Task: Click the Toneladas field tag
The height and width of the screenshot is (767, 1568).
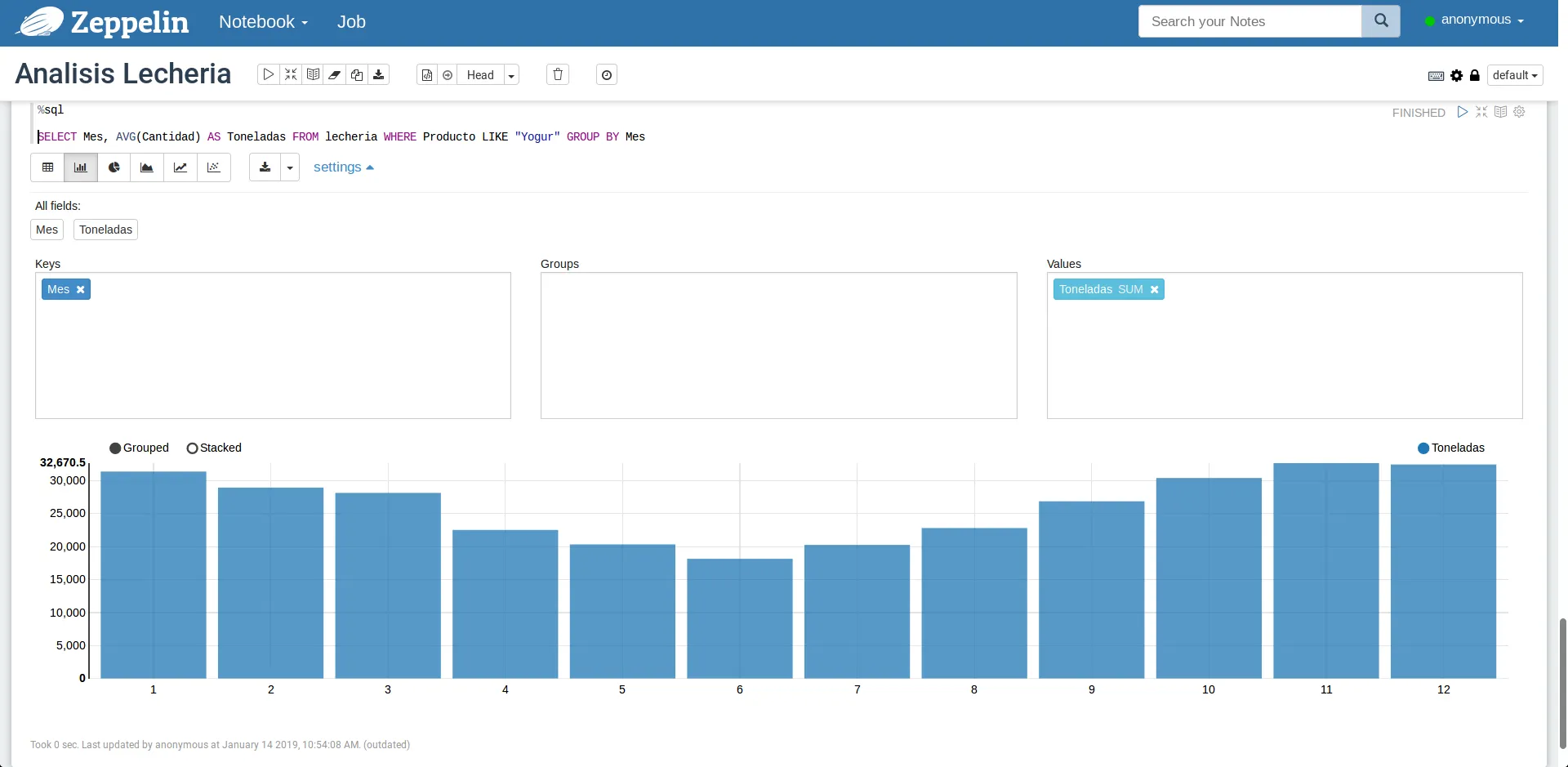Action: 105,230
